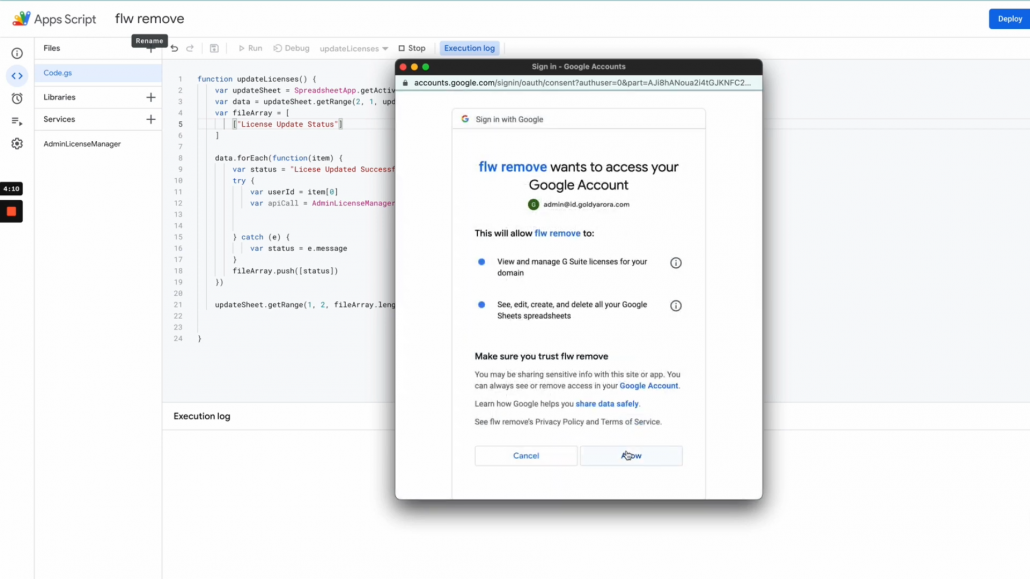Click the lock icon in address bar

405,83
